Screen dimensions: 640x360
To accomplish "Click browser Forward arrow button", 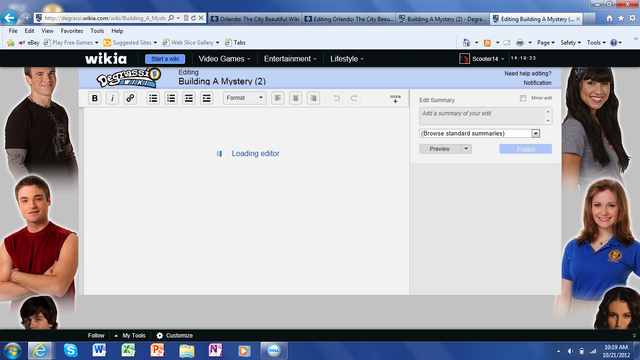I will [25, 18].
